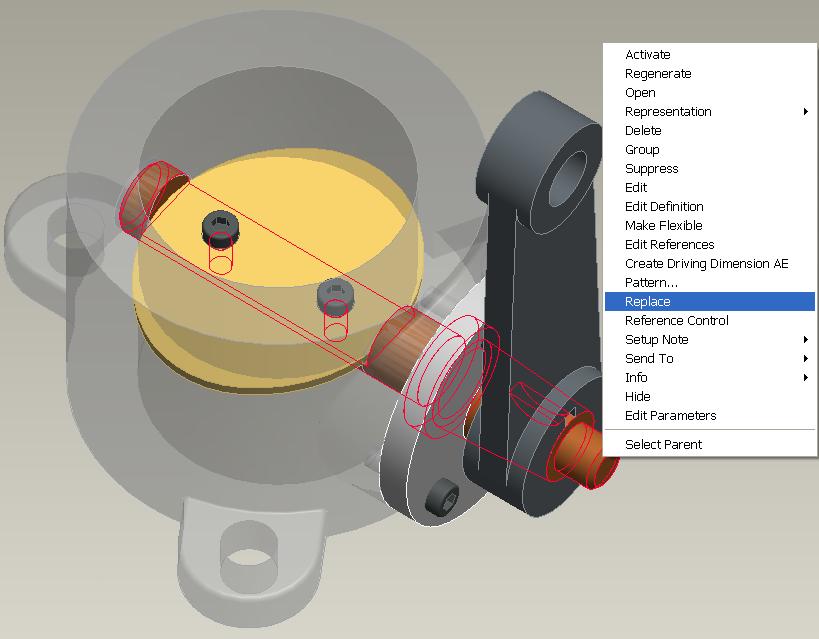Select the orange shaft end by the lever
The width and height of the screenshot is (819, 639).
click(585, 455)
